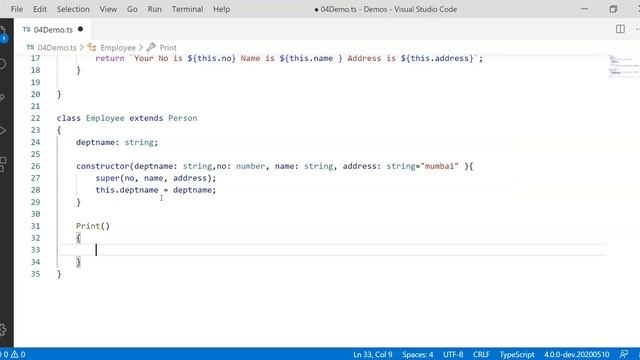Viewport: 640px width, 360px height.
Task: Click the word Employee in class declaration
Action: (x=105, y=118)
